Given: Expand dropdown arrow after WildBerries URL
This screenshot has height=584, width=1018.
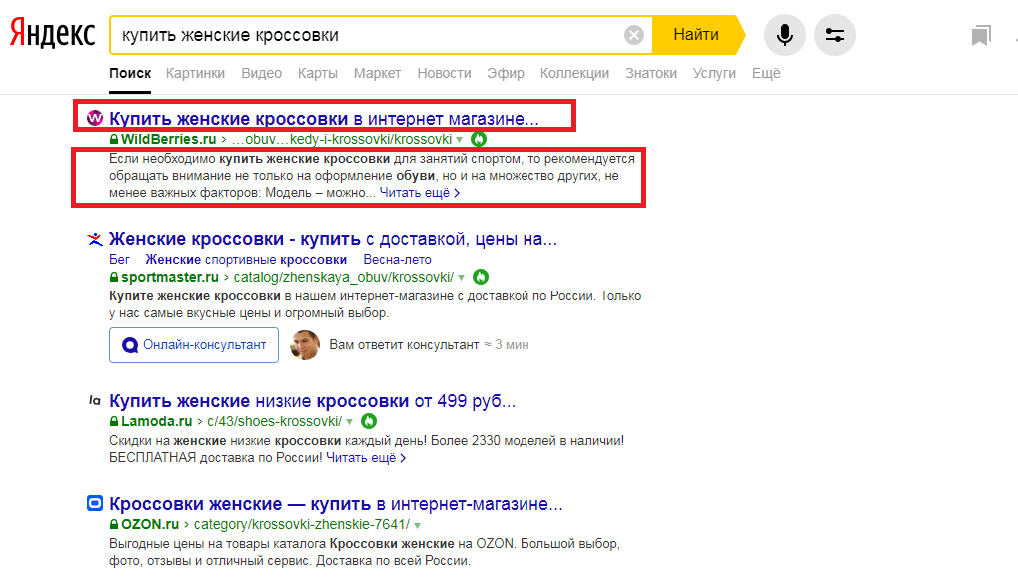Looking at the screenshot, I should (x=460, y=140).
